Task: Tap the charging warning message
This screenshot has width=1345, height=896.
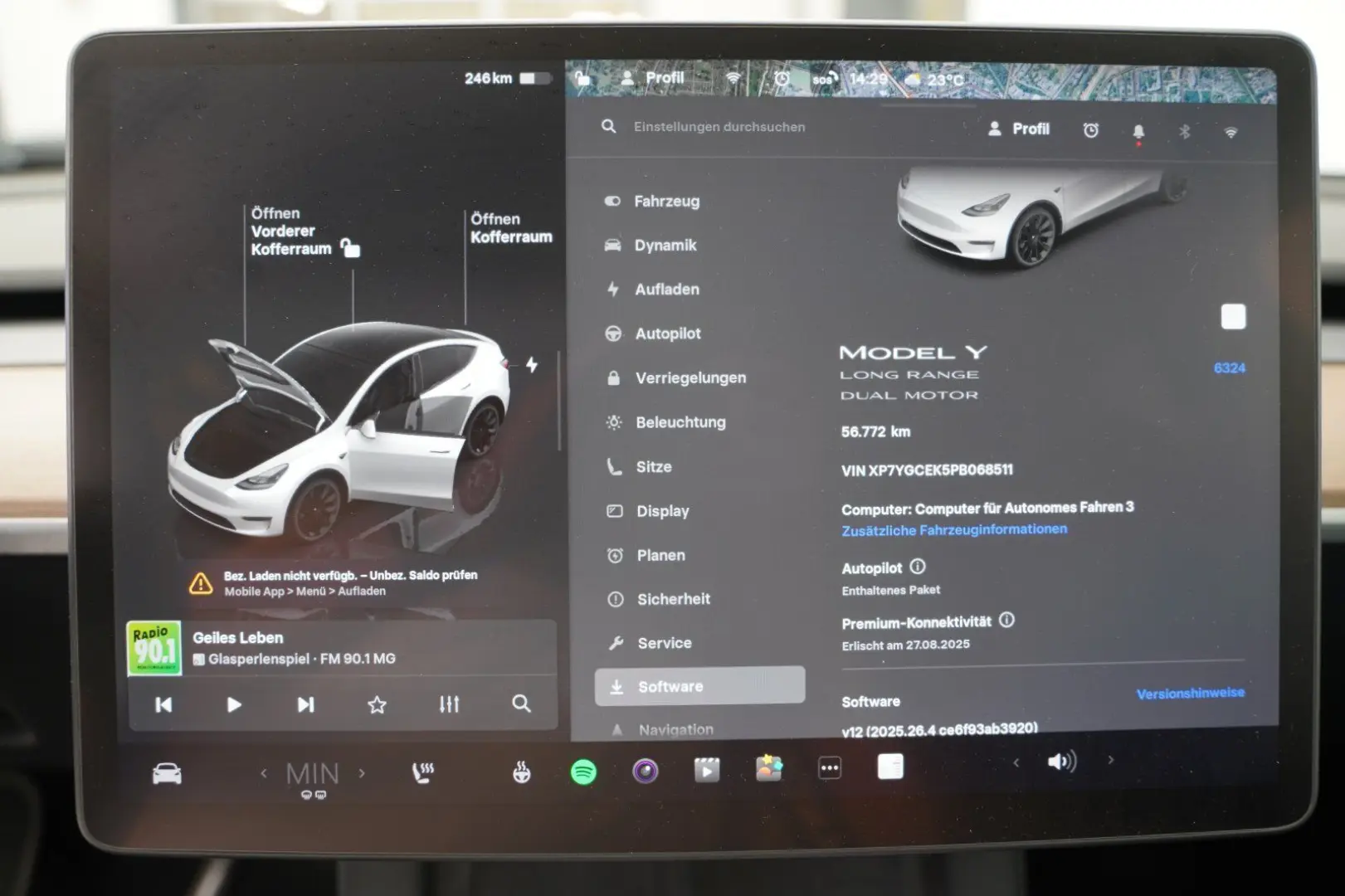Action: 334,583
